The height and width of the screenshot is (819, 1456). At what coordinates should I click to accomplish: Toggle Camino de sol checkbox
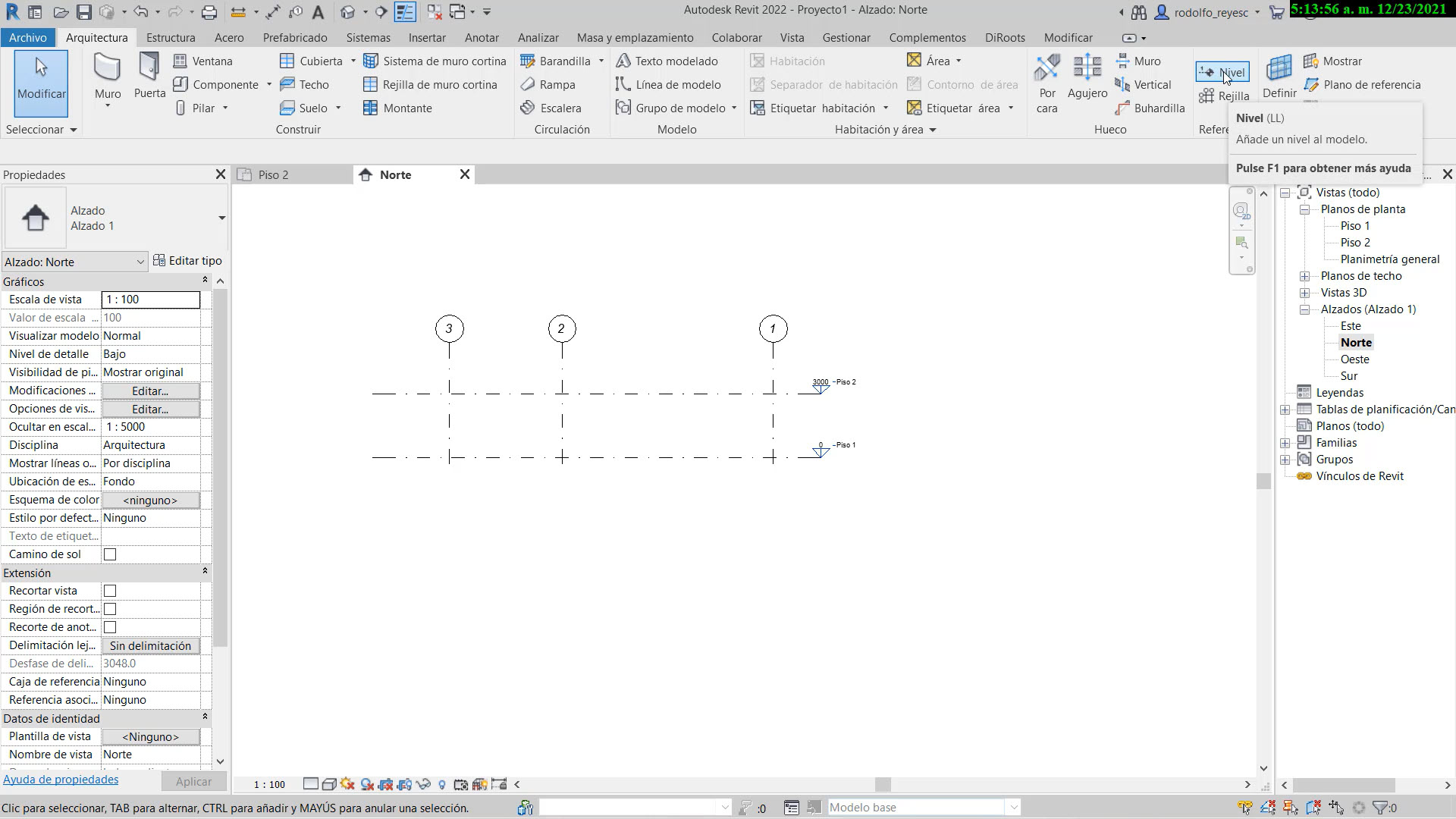(110, 554)
